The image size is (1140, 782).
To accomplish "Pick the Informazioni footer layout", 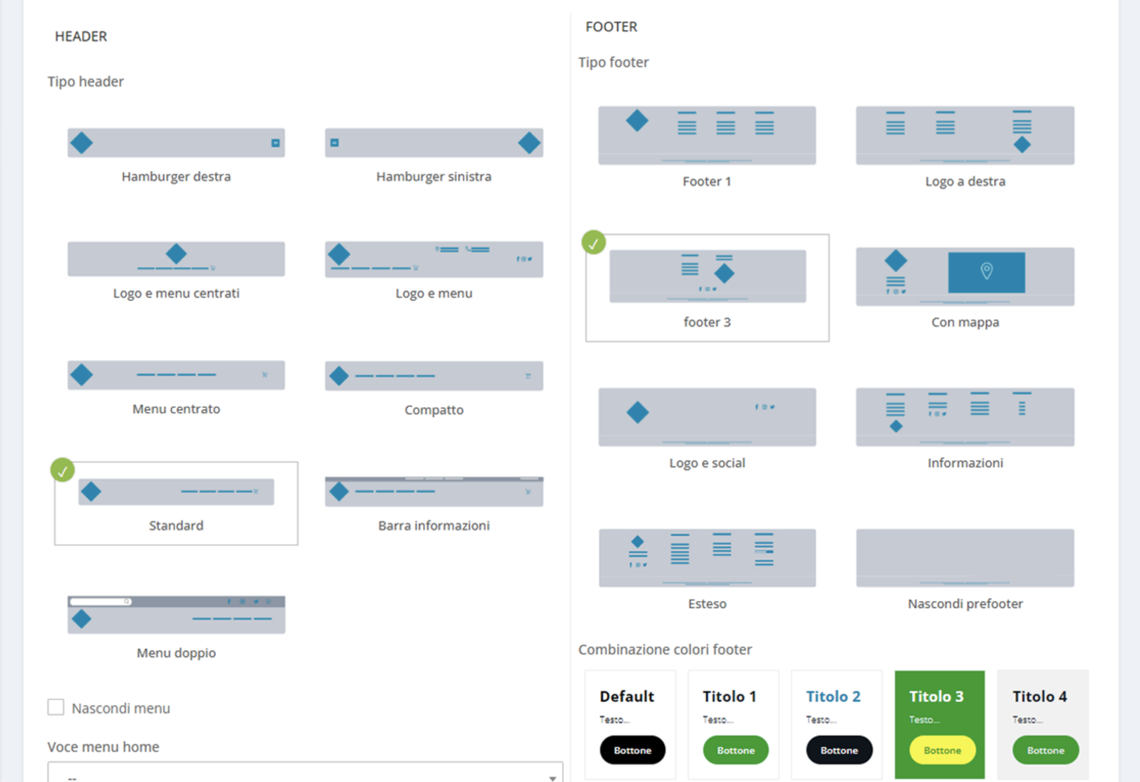I will [x=964, y=416].
